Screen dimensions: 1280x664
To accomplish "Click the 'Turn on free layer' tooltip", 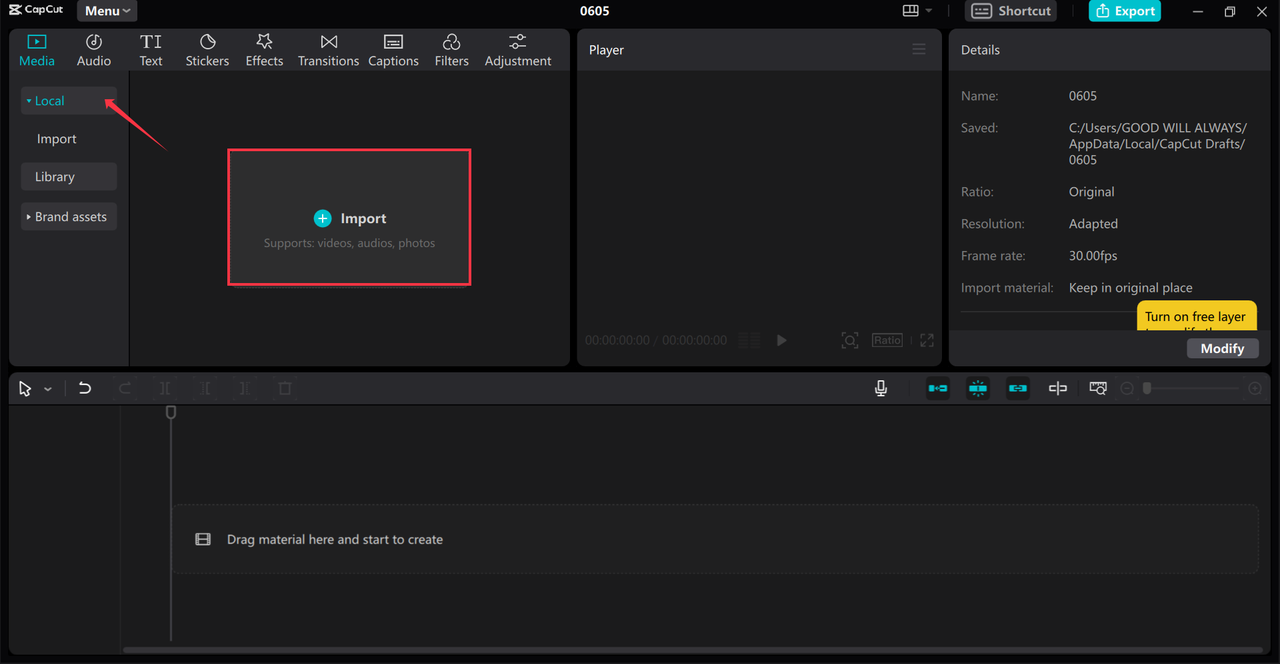I will [x=1196, y=317].
